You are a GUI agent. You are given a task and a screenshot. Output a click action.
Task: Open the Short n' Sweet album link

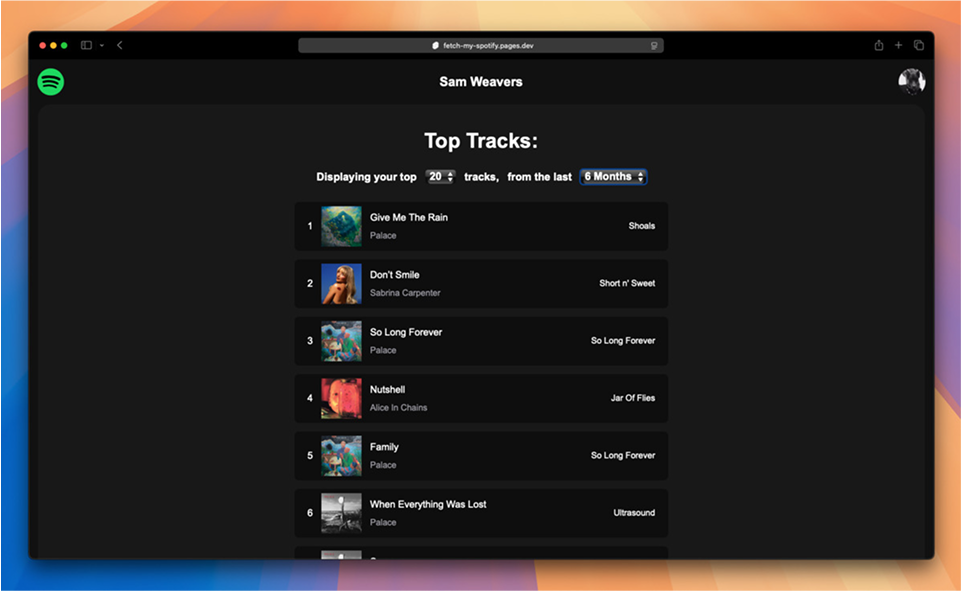tap(627, 283)
